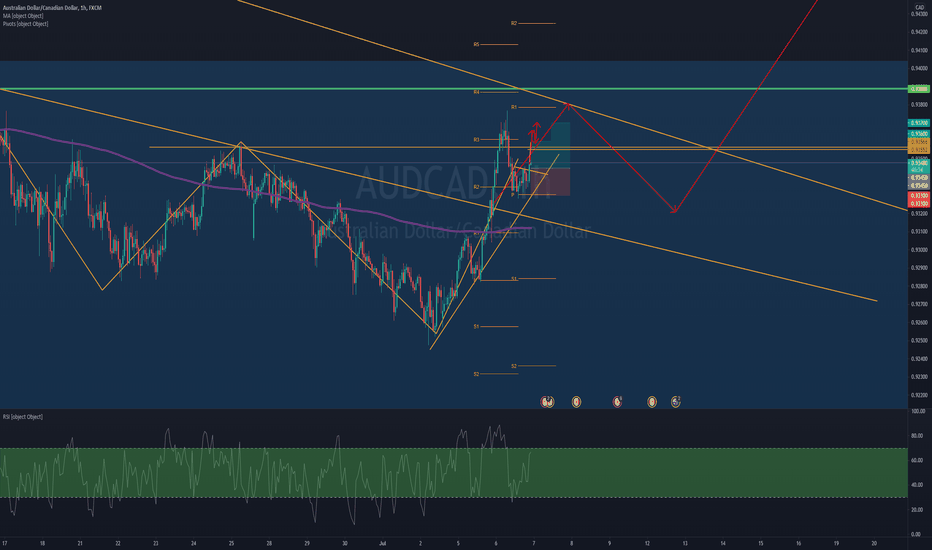Screen dimensions: 932x550
Task: Select the MA indicator legend entry
Action: [x=23, y=16]
